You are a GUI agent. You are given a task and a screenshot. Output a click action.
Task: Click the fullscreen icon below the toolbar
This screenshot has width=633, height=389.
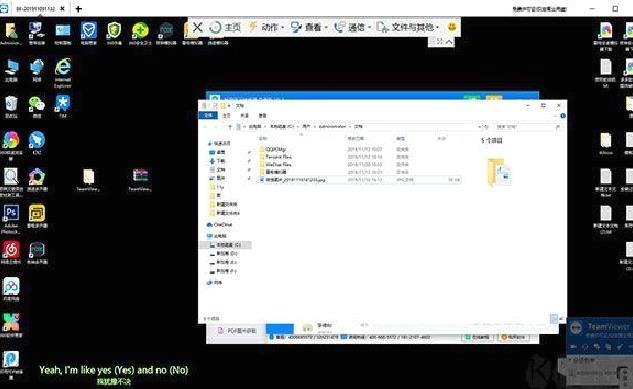point(440,41)
